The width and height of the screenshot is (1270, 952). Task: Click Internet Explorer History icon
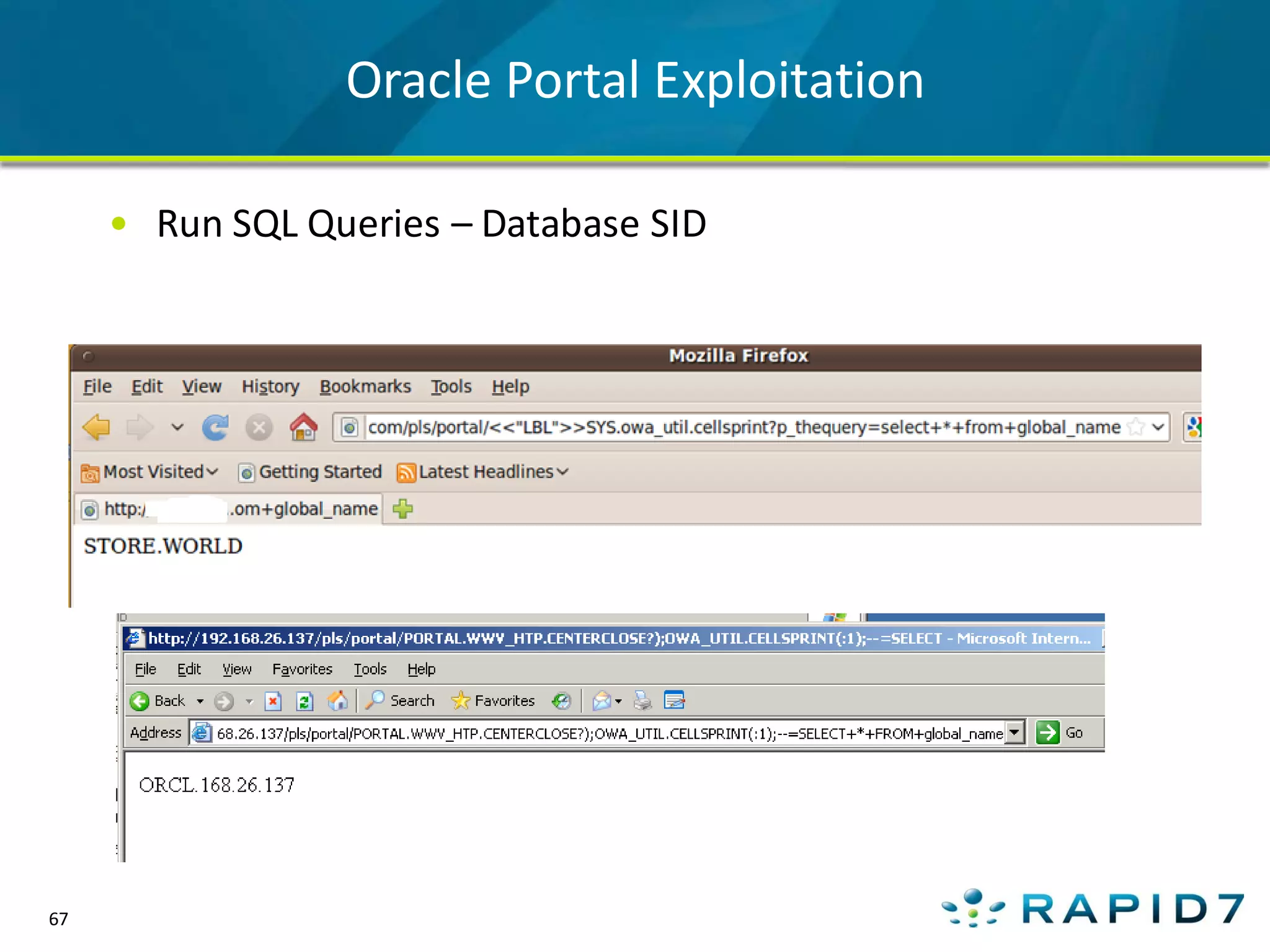pos(561,701)
